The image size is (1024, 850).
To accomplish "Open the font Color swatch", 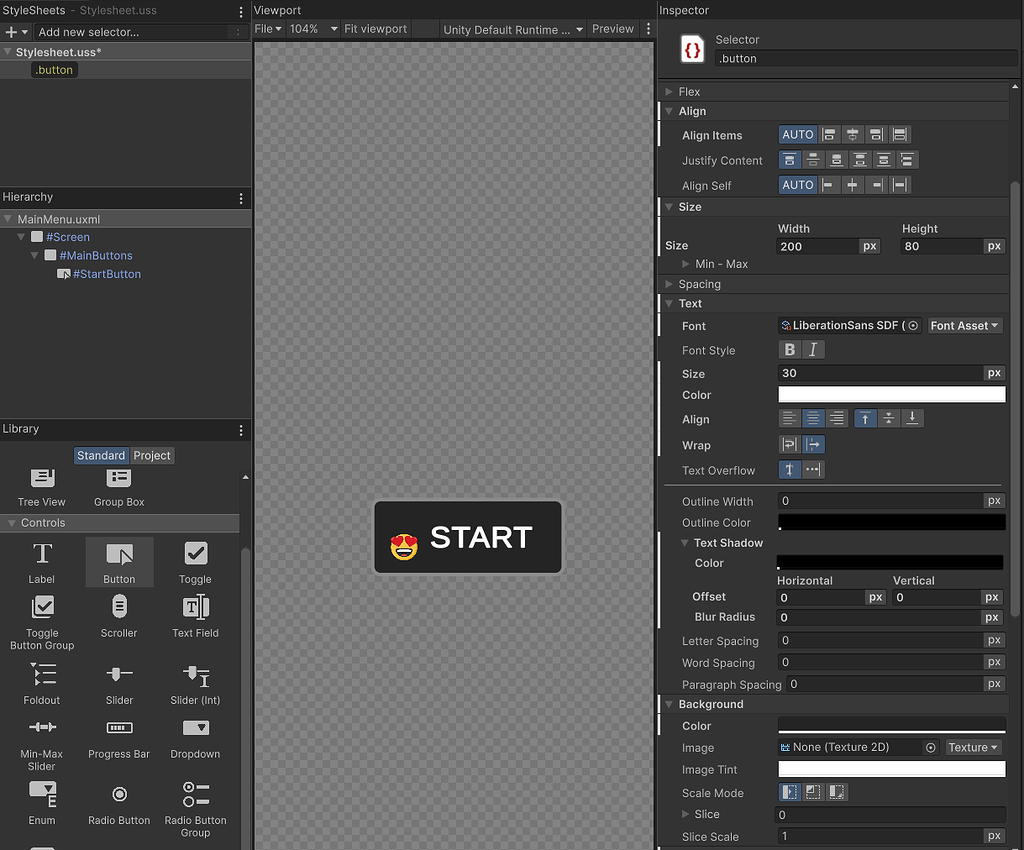I will tap(890, 395).
